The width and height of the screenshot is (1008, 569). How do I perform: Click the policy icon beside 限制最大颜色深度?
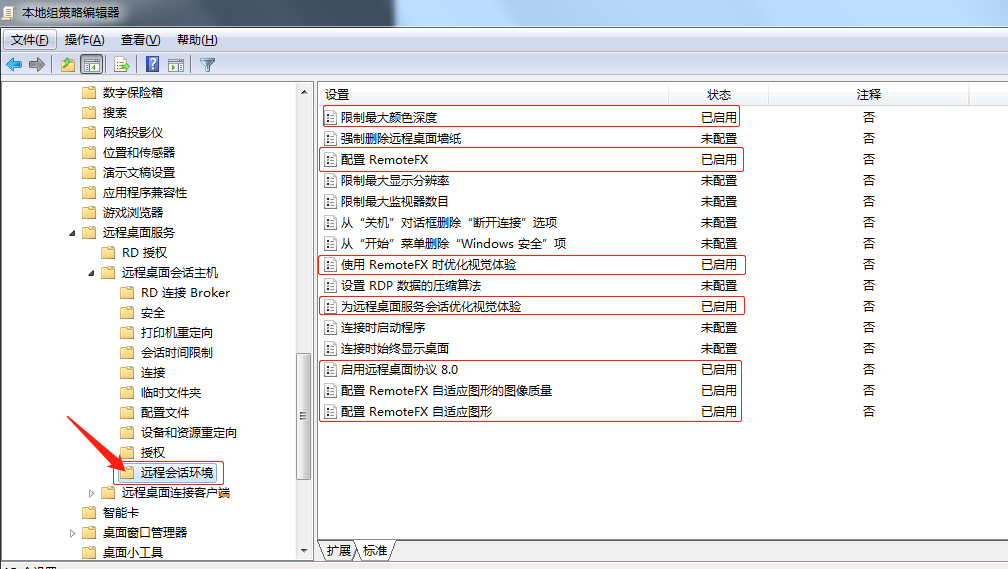point(330,118)
